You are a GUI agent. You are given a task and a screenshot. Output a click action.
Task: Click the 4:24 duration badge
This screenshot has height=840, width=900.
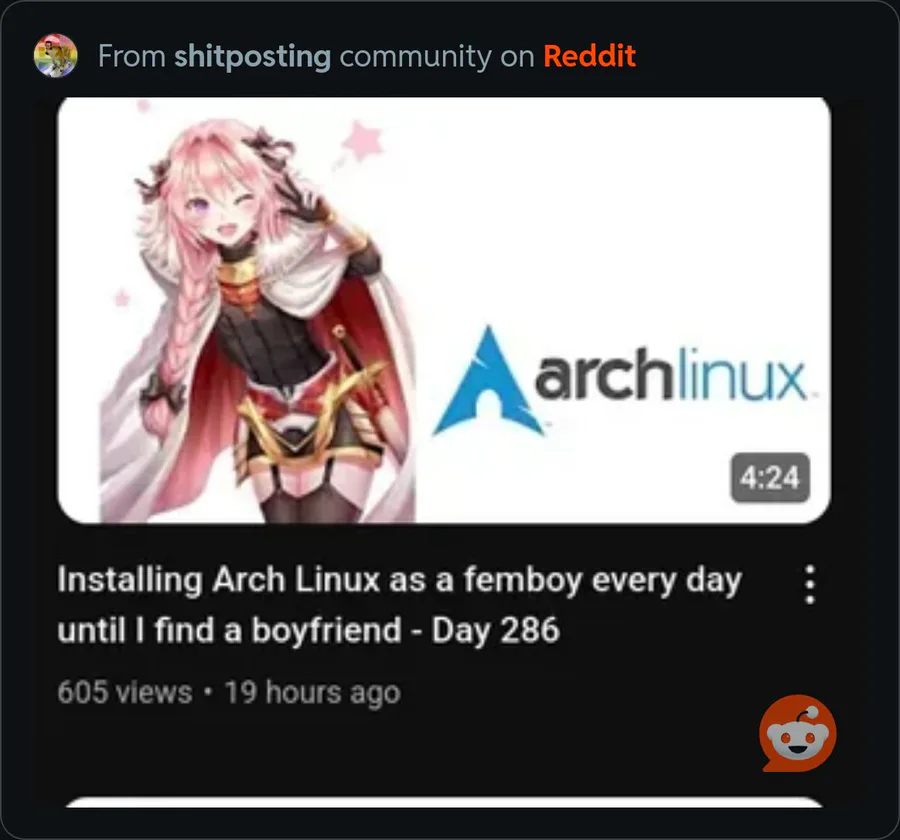(x=770, y=478)
